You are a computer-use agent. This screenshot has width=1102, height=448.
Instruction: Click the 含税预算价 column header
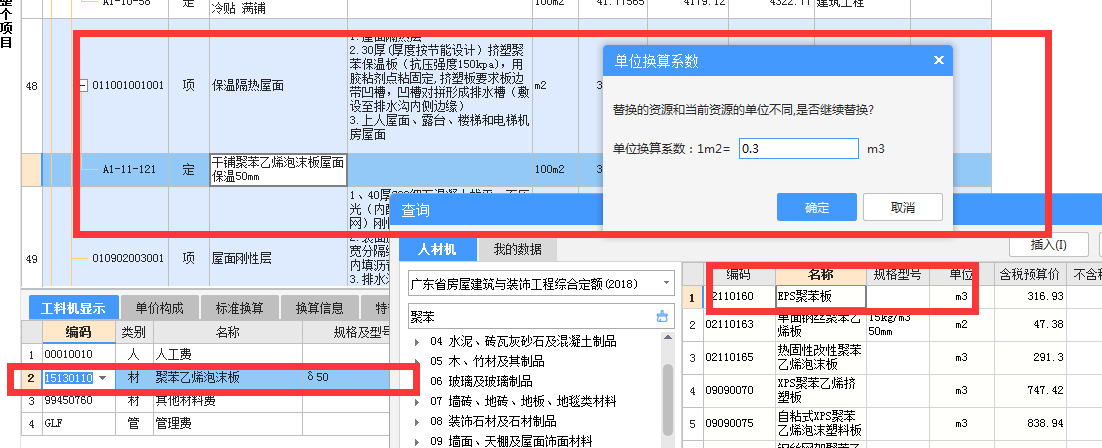coord(1030,274)
